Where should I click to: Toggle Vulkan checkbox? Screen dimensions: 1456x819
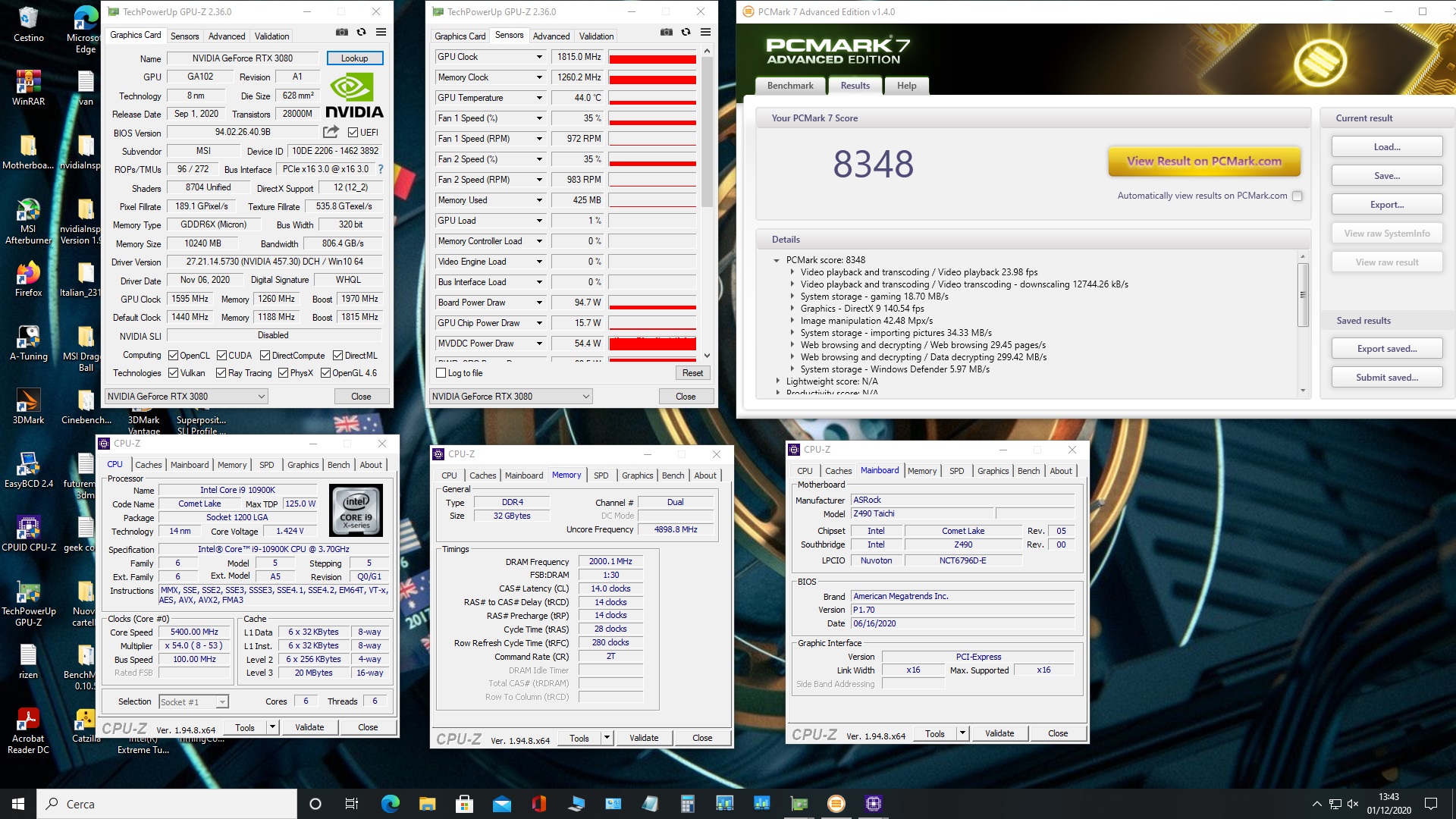pos(173,372)
